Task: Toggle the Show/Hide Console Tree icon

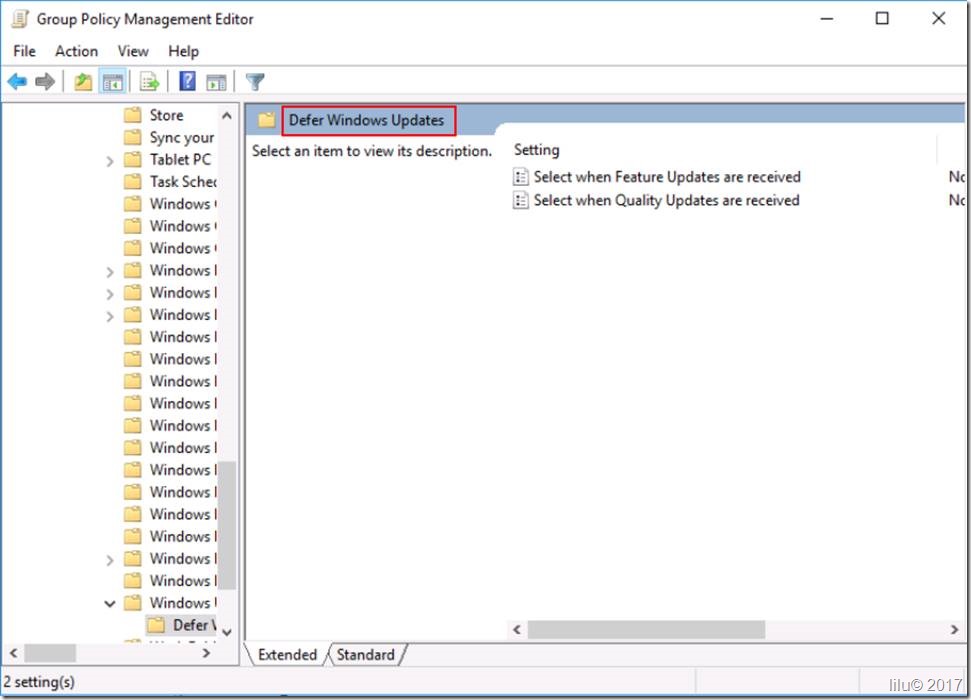Action: pos(113,81)
